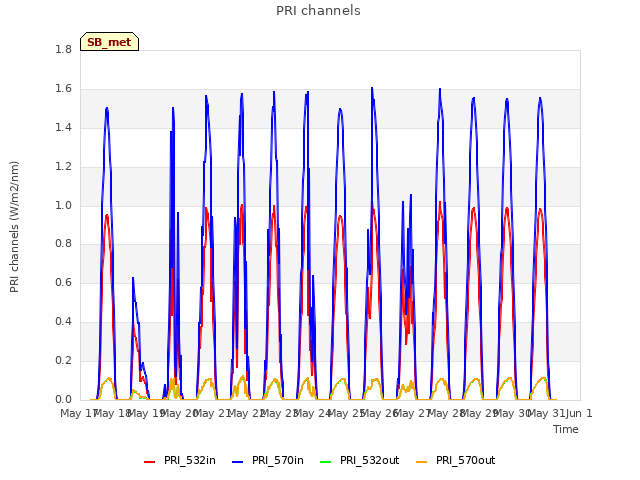Click the chart title PRI channels

318,11
